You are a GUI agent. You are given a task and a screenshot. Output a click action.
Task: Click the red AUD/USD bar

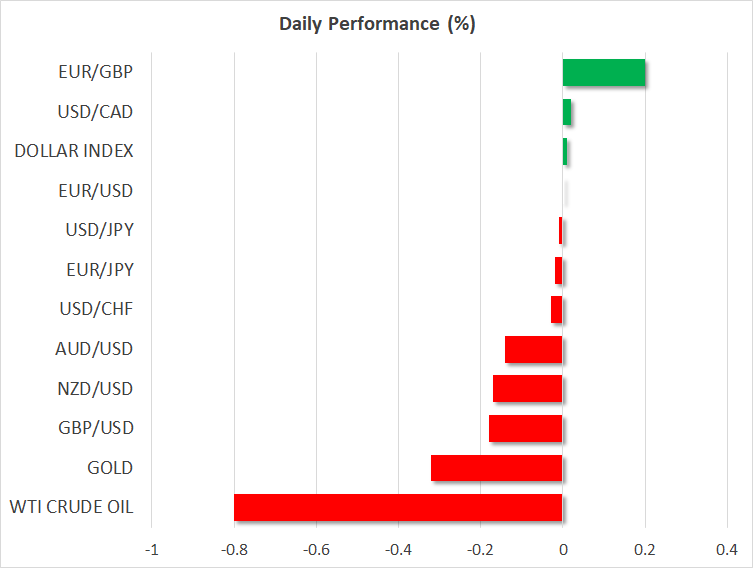533,349
